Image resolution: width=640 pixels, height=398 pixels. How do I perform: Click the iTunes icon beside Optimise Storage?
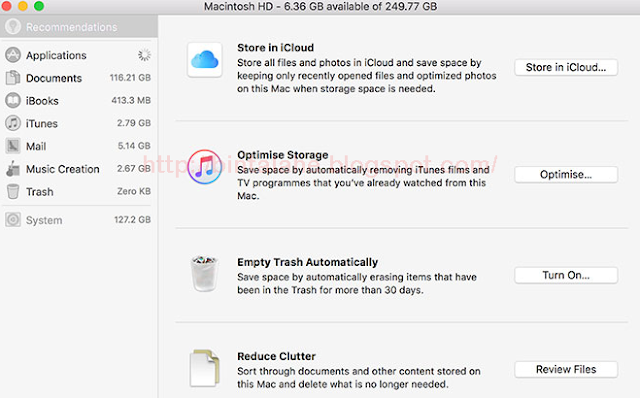tap(204, 167)
